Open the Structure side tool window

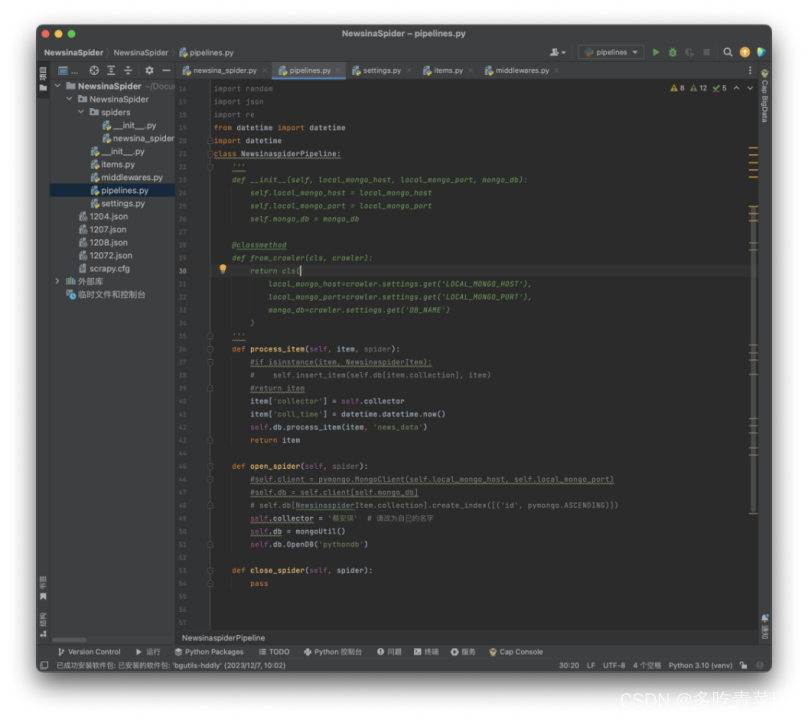43,625
